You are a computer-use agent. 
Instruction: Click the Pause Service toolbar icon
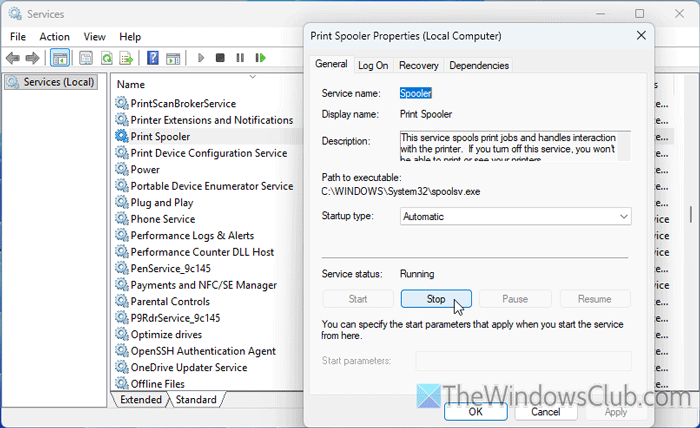pos(240,58)
